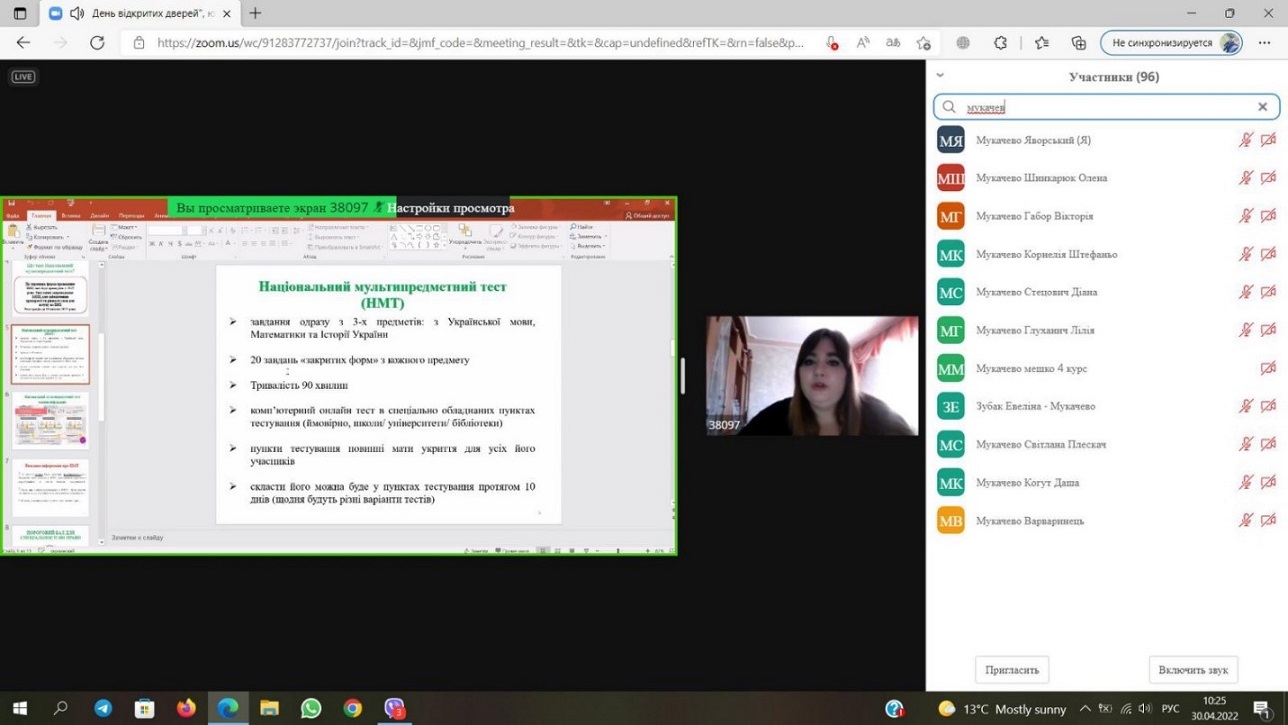Select participant Мукачево Глуханич Лілія
The height and width of the screenshot is (725, 1288).
click(x=1106, y=330)
